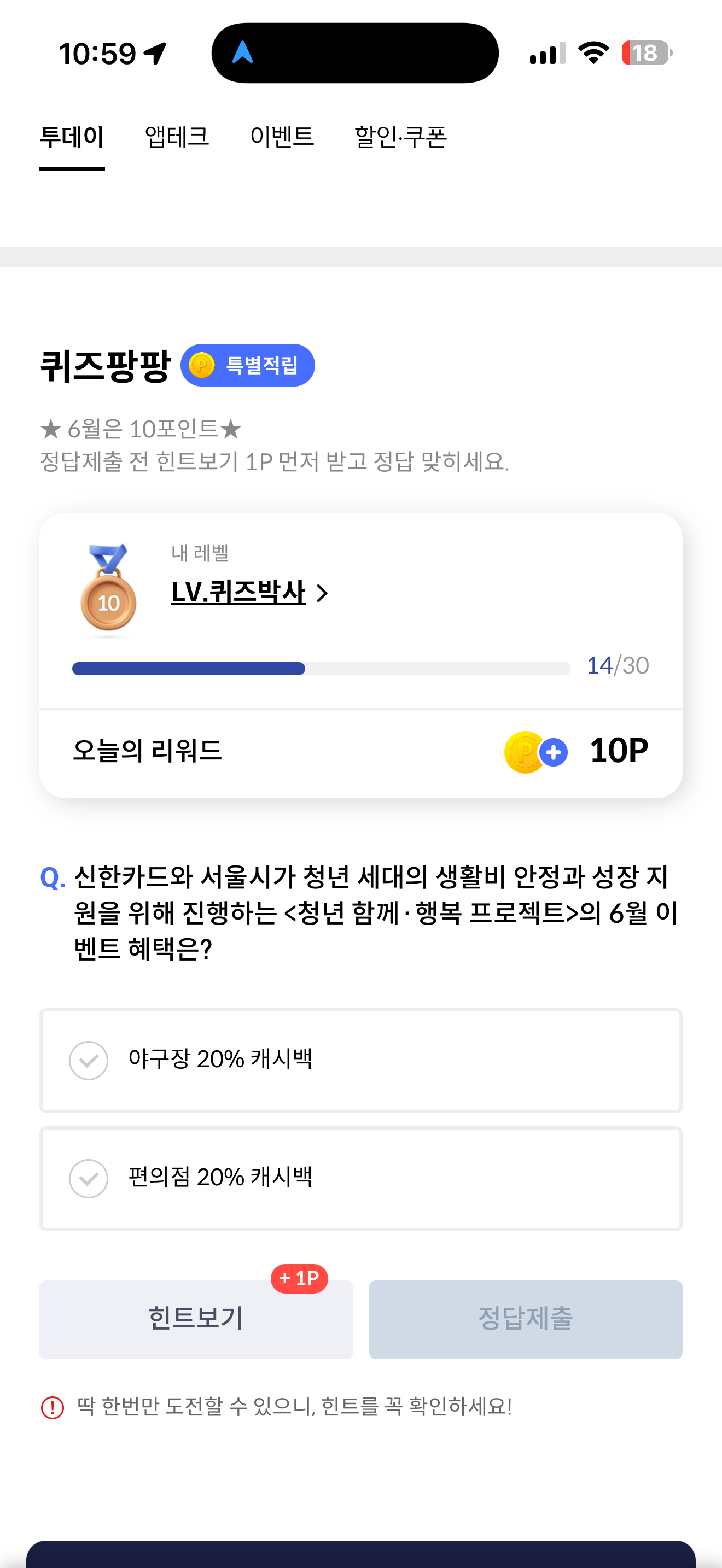
Task: Switch to the 앱테크 tab
Action: click(177, 136)
